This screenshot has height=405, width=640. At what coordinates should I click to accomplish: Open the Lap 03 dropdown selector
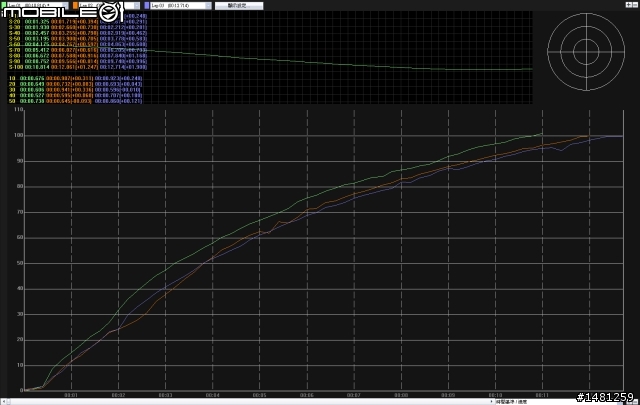click(181, 6)
